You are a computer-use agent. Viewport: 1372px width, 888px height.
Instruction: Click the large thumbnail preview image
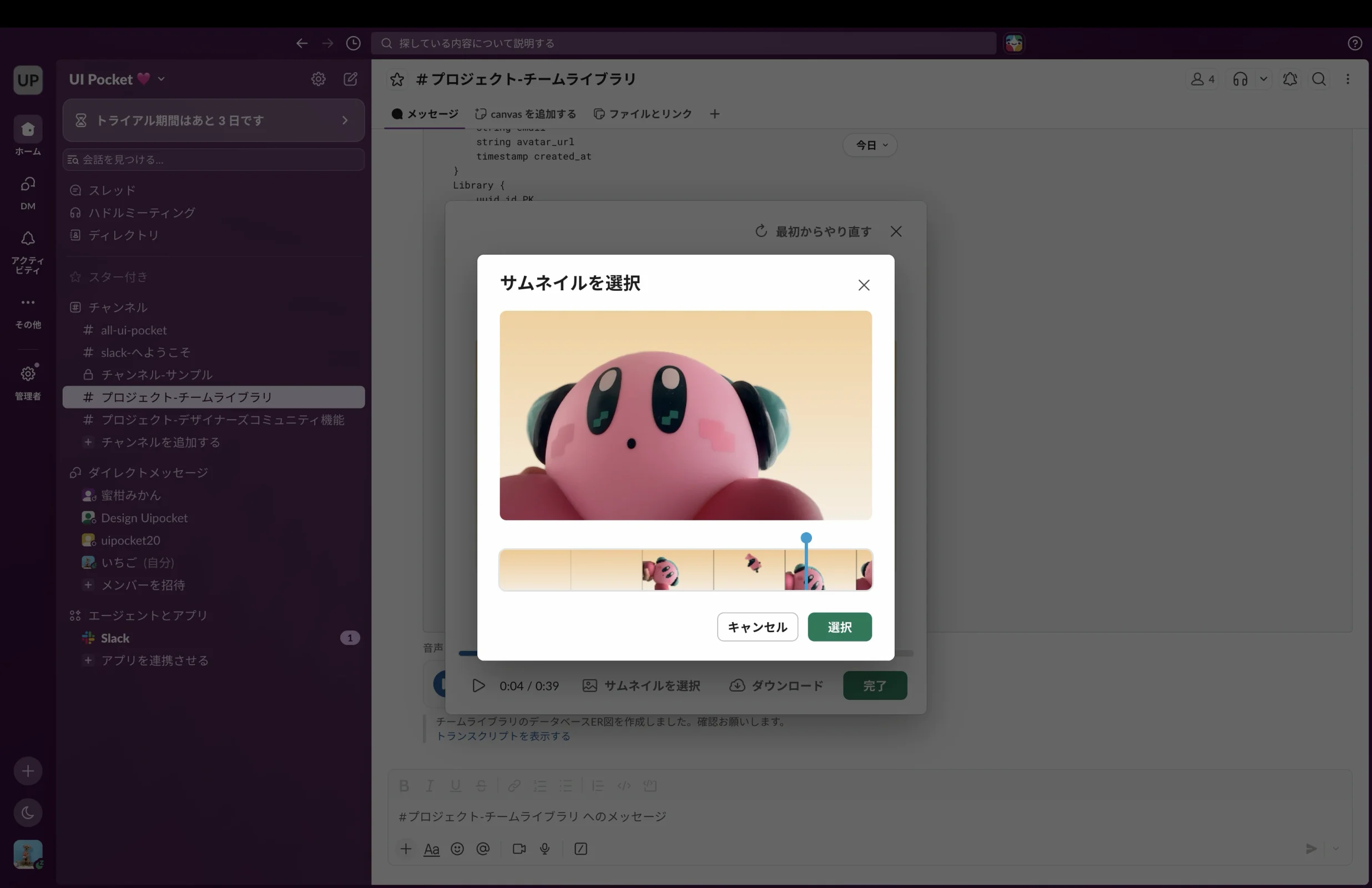pos(685,415)
